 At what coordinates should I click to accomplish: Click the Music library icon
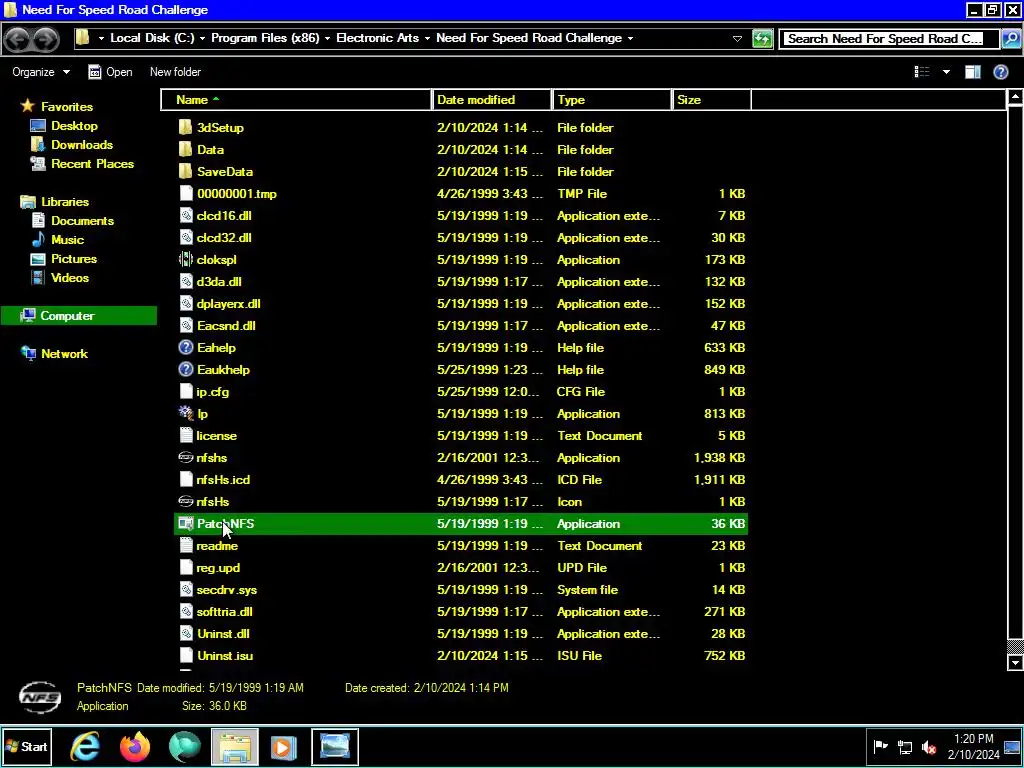(38, 240)
